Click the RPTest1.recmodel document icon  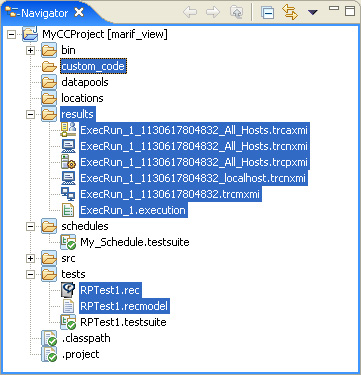(x=68, y=306)
